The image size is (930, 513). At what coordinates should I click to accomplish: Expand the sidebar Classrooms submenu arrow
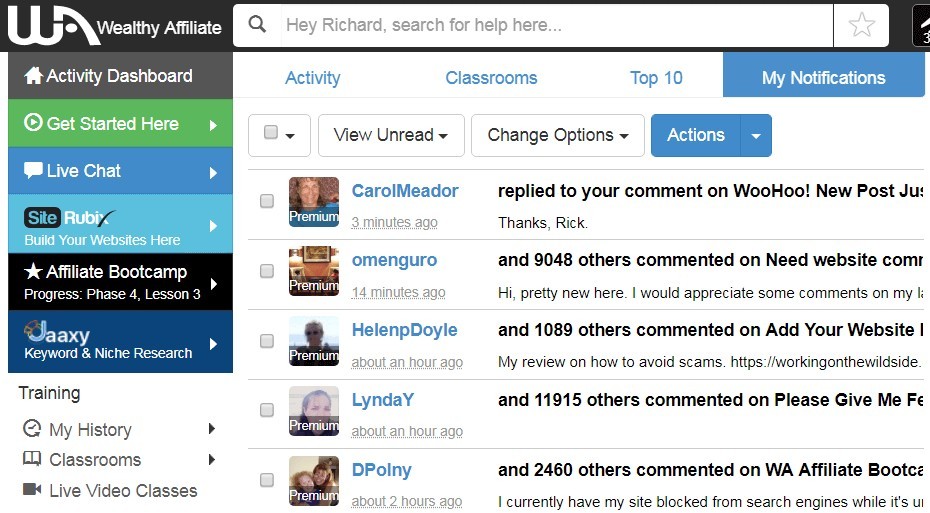pos(212,459)
